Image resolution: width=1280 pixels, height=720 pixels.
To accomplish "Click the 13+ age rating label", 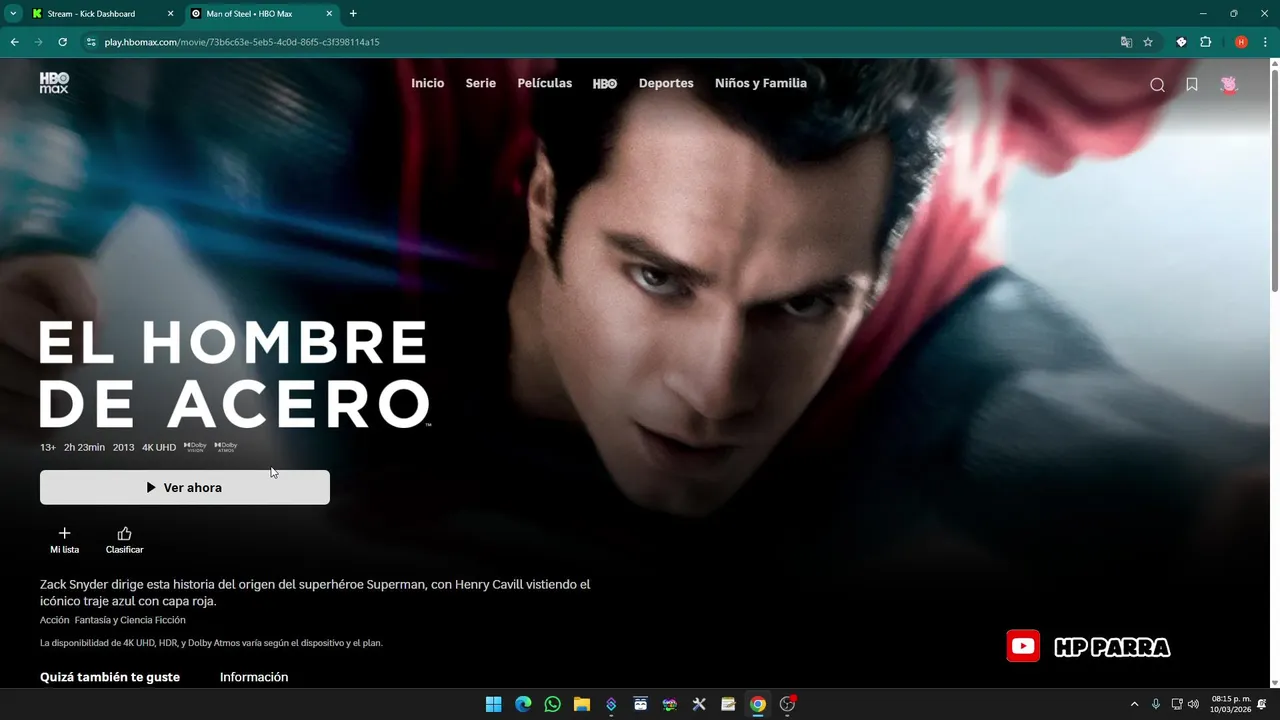I will [48, 447].
